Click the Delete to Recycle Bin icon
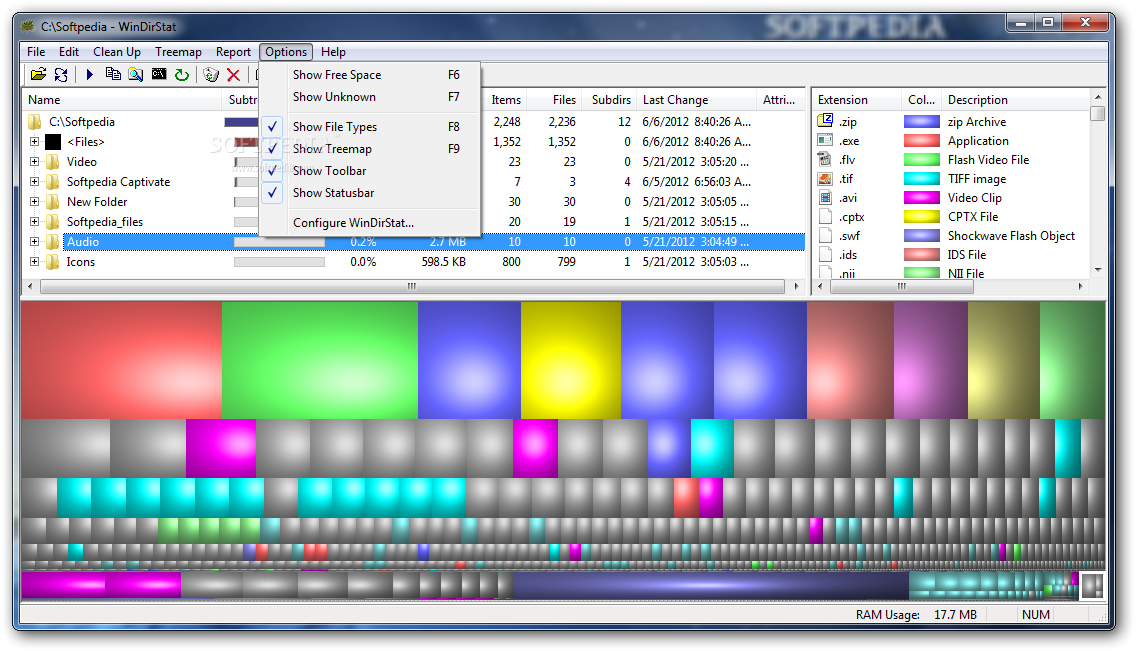 (x=211, y=74)
